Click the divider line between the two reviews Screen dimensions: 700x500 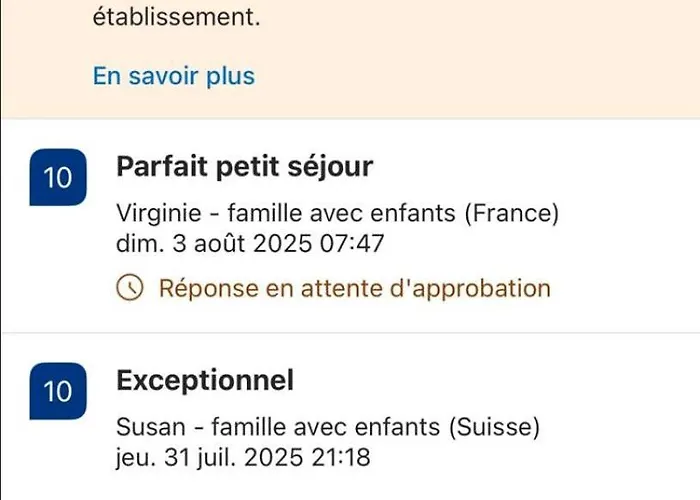pyautogui.click(x=350, y=333)
